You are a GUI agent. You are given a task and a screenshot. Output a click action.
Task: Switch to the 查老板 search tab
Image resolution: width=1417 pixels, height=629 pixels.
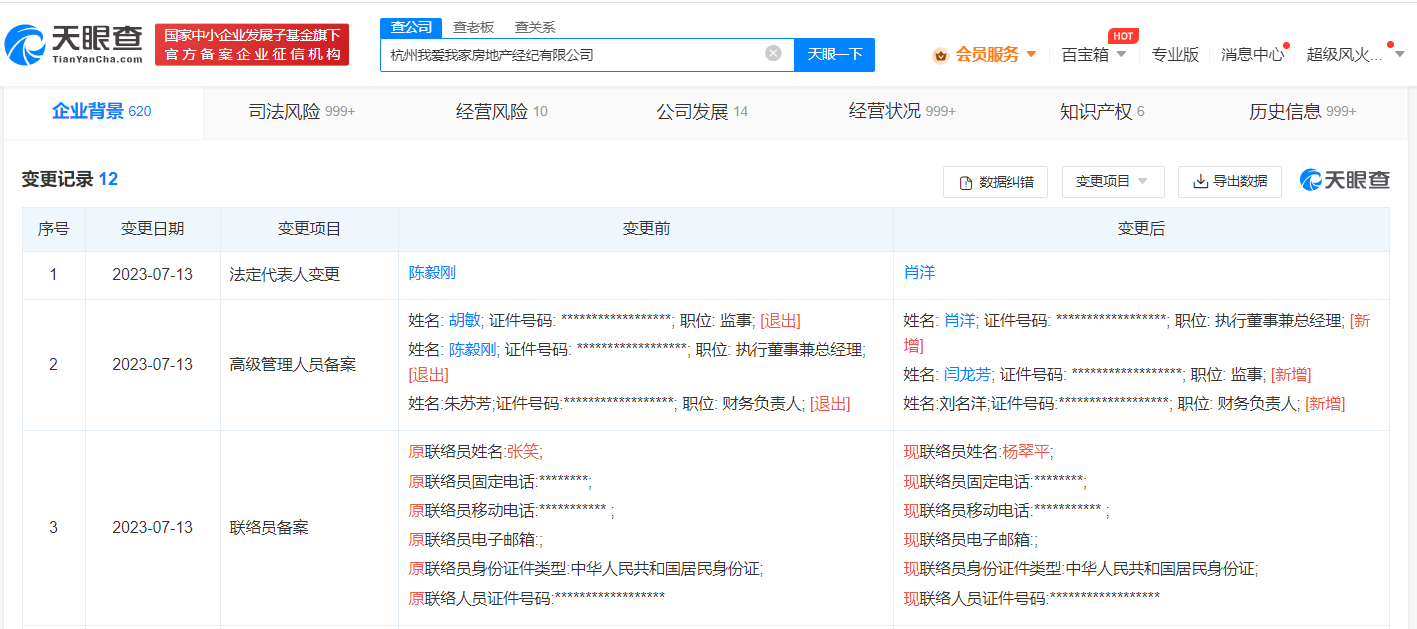coord(473,27)
